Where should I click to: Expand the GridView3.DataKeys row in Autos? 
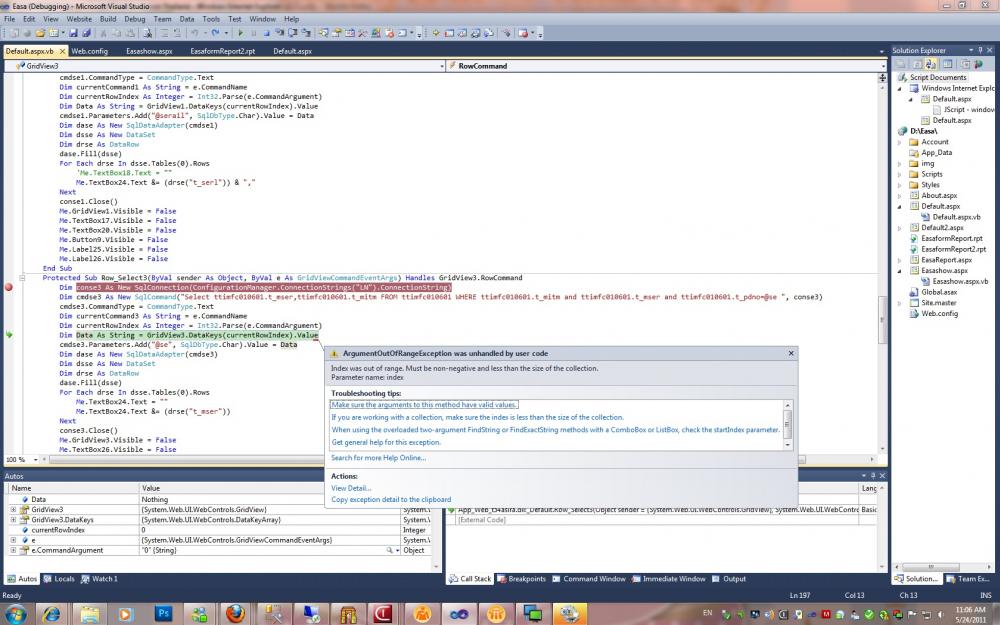point(13,520)
